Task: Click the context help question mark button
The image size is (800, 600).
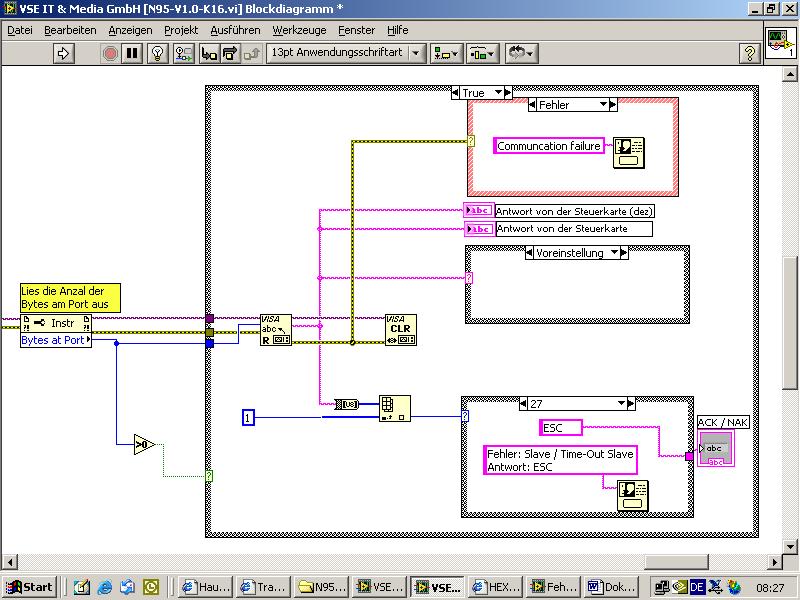Action: point(749,53)
